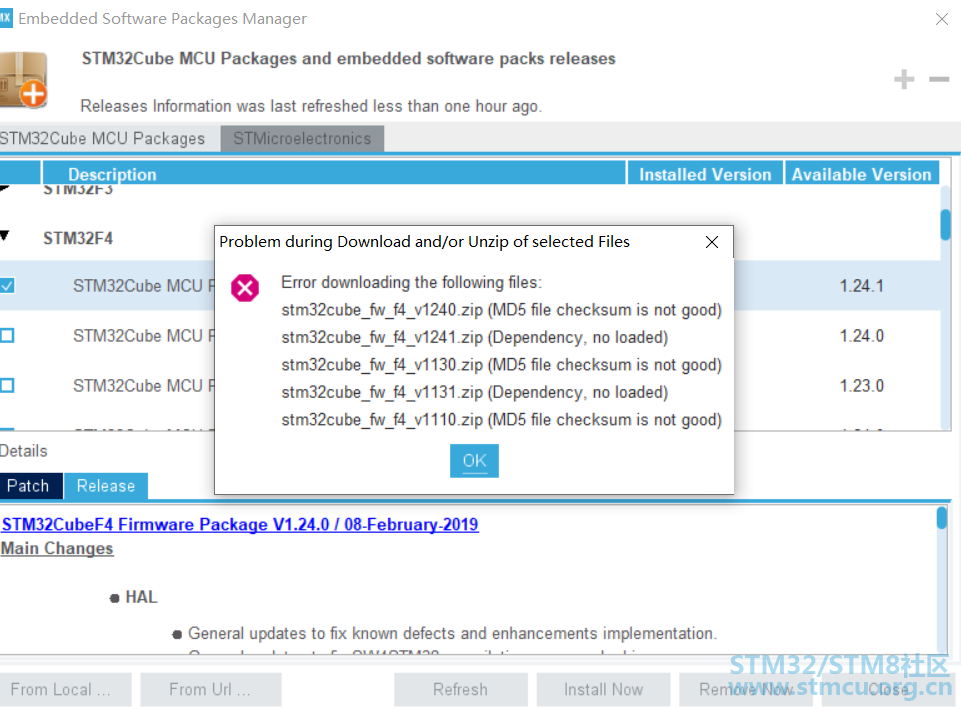This screenshot has width=961, height=710.
Task: Check the version 1.24.0 package checkbox
Action: coord(7,335)
